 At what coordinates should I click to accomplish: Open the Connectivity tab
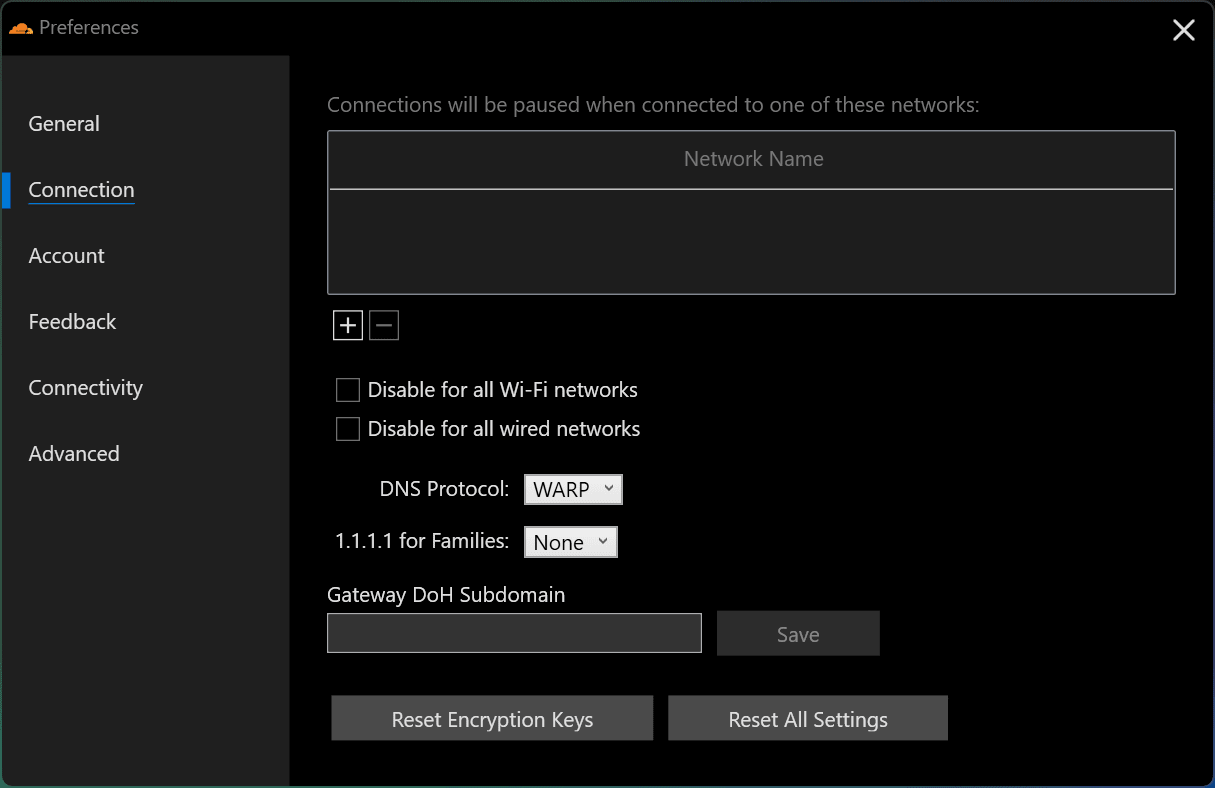[85, 388]
